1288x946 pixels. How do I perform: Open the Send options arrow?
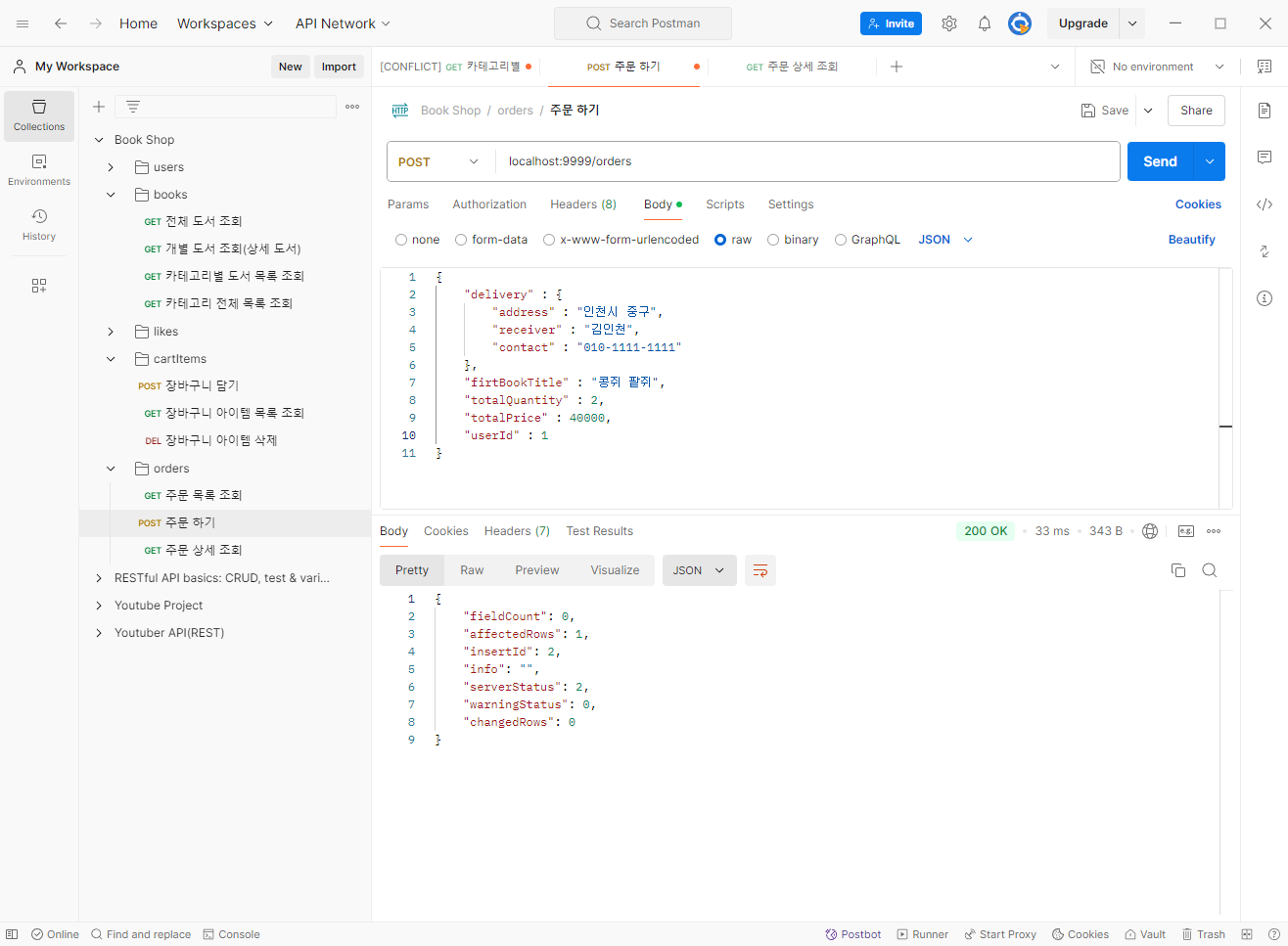[x=1210, y=161]
